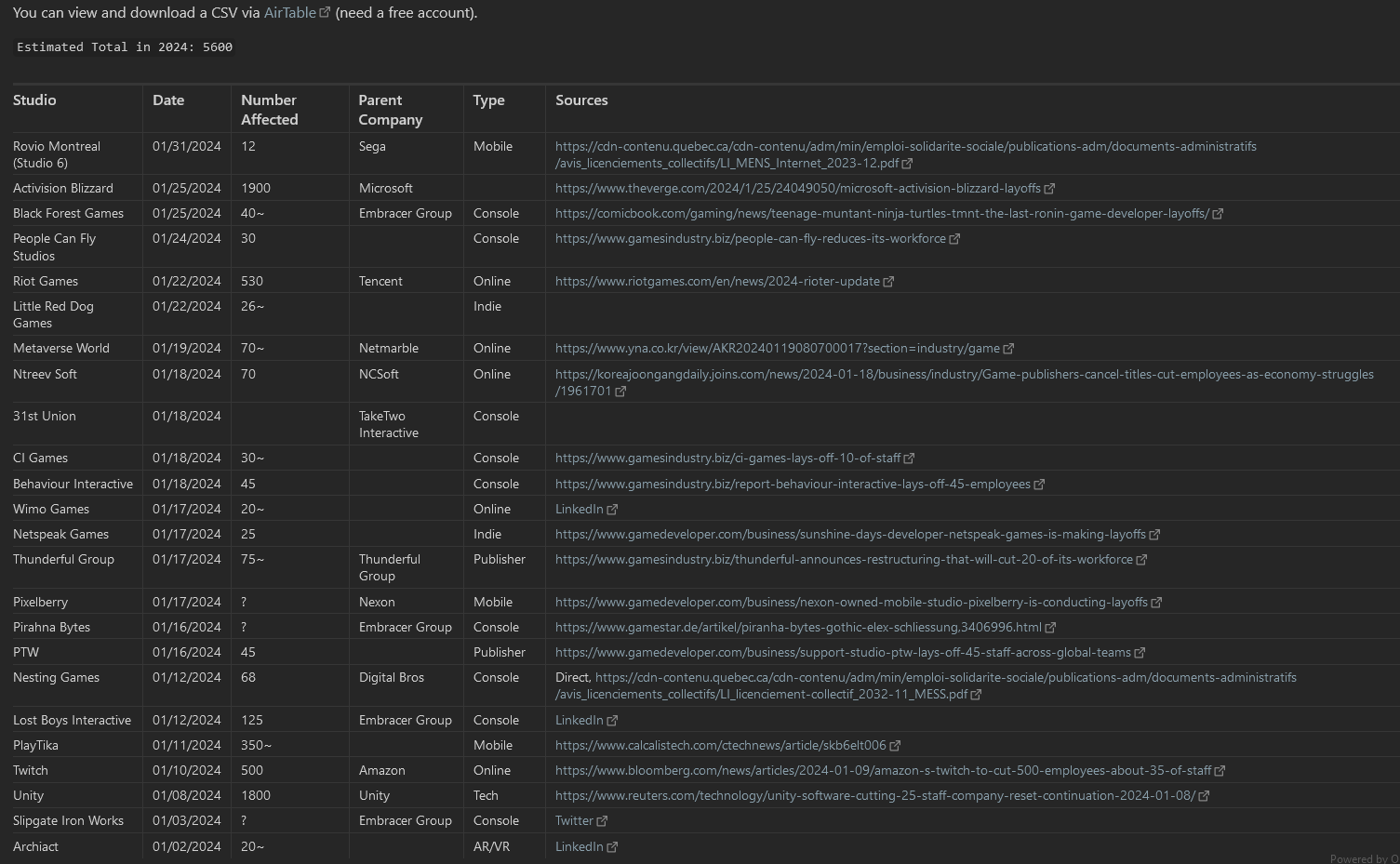Viewport: 1400px width, 864px height.
Task: Open Behaviour Interactive lays off 45 link
Action: 793,484
